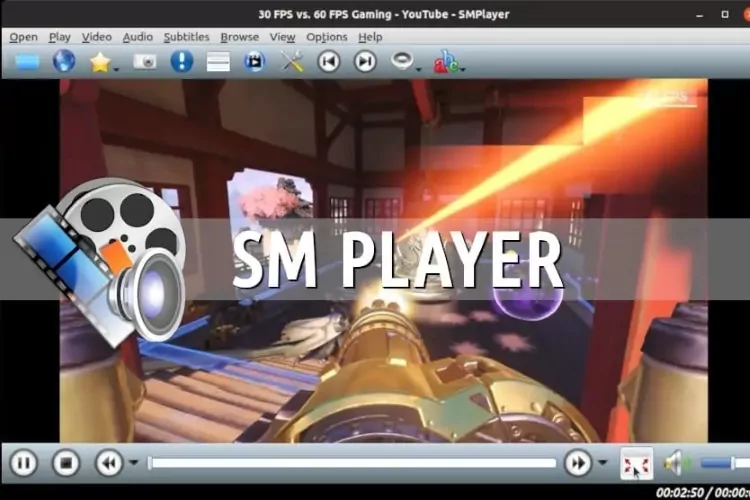Viewport: 750px width, 500px height.
Task: Show file info with the exclamation icon
Action: tap(182, 61)
